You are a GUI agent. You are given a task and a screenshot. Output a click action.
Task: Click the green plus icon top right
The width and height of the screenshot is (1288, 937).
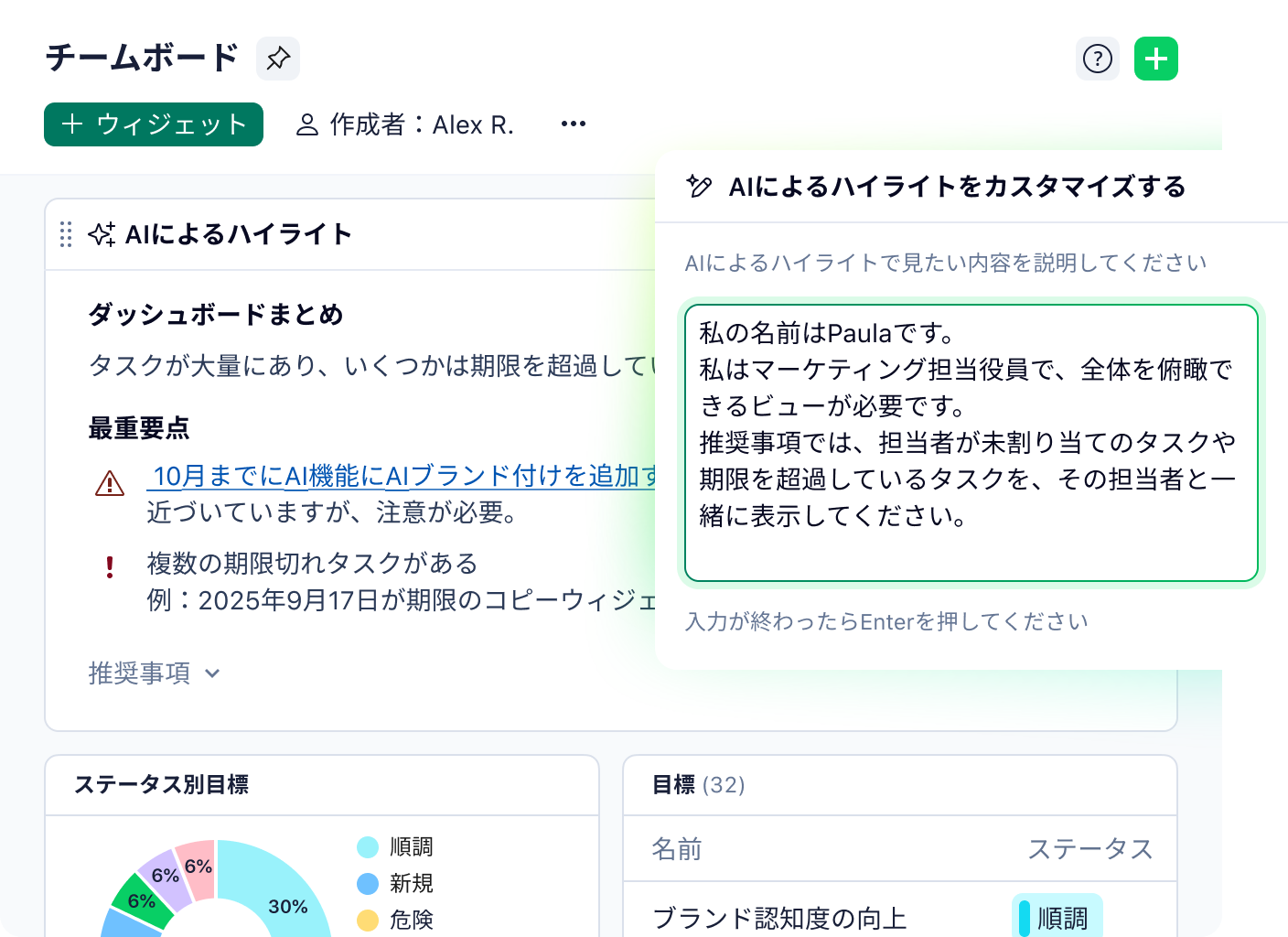click(x=1155, y=58)
